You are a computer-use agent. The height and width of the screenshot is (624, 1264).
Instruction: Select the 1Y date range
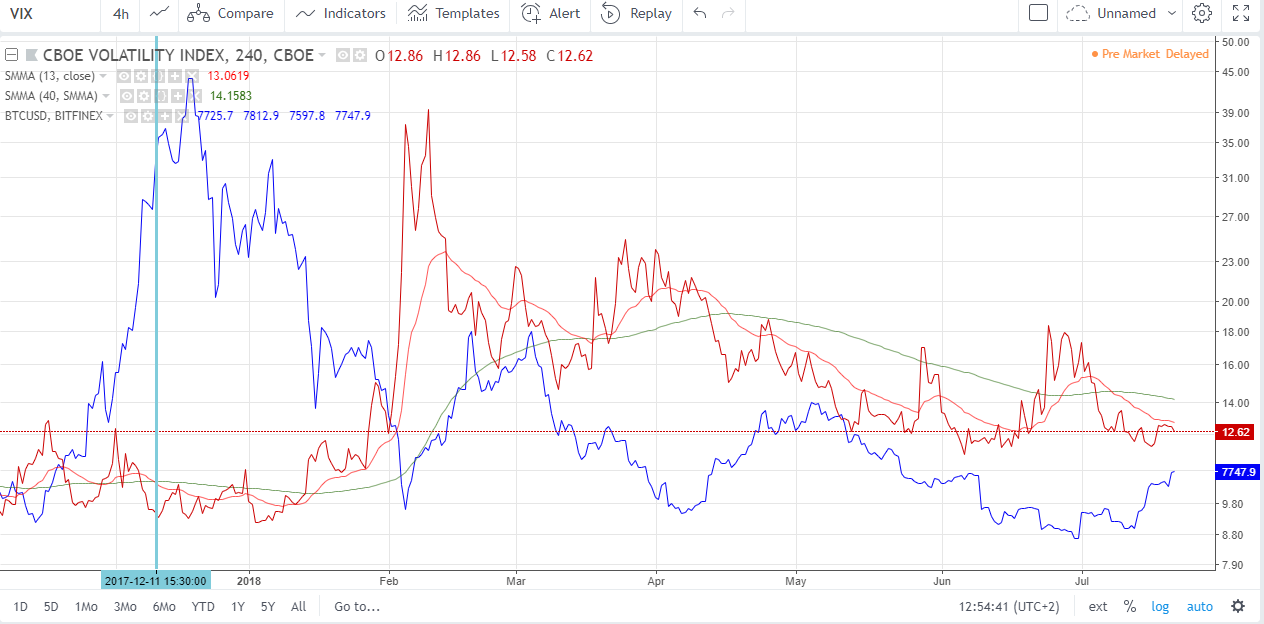tap(237, 606)
